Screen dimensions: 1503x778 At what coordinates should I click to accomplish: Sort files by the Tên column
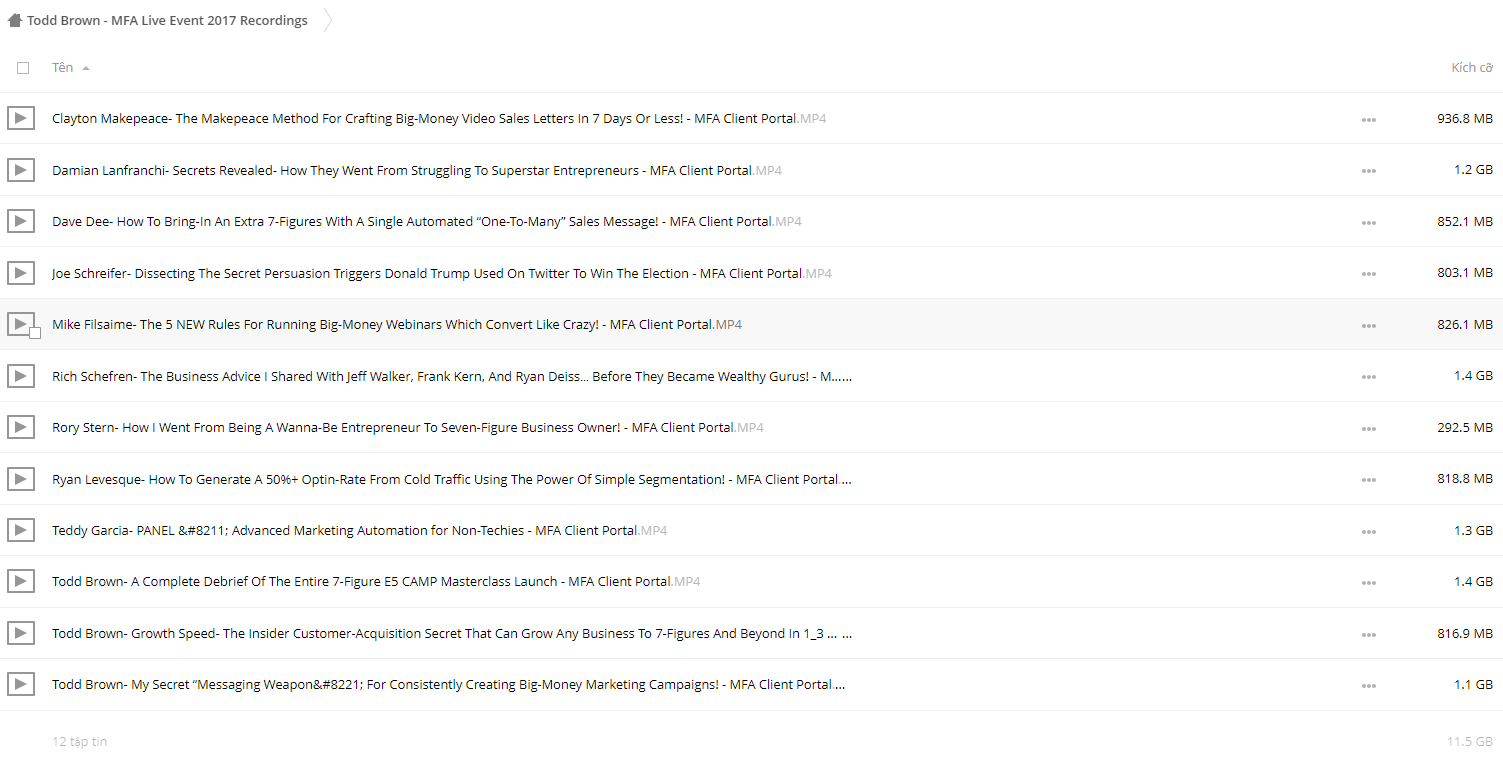tap(63, 68)
